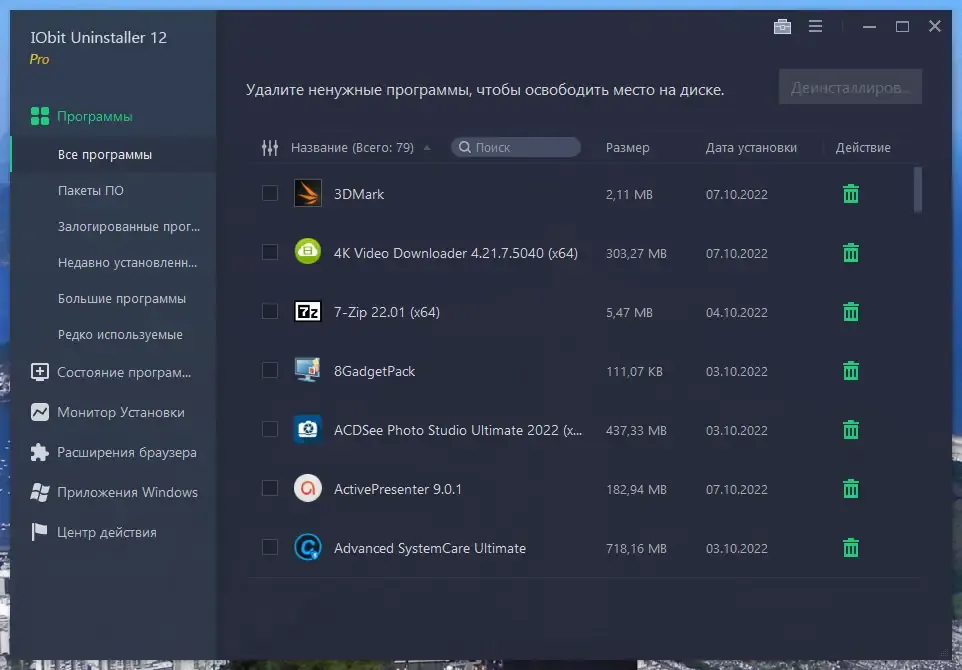Sort the list by Дата установки column
Screen dimensions: 962x670
click(x=751, y=148)
